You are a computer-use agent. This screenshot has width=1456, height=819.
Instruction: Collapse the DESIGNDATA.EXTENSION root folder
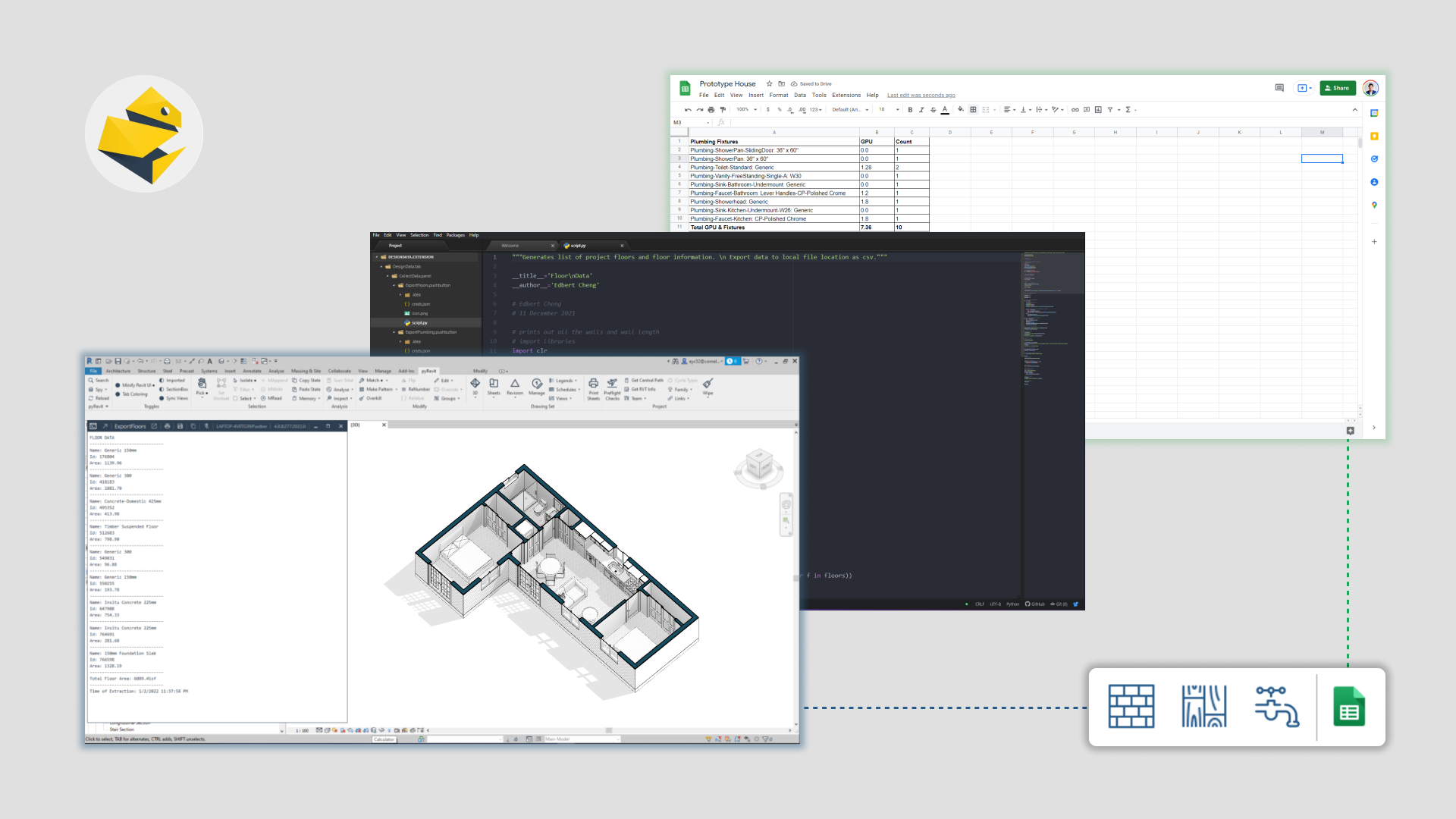[377, 257]
